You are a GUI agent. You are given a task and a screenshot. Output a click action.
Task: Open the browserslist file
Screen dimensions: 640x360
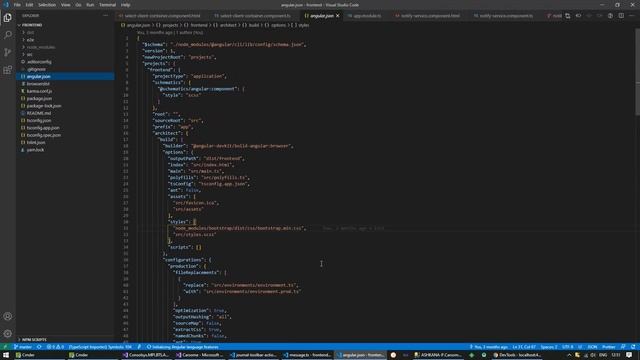point(65,84)
